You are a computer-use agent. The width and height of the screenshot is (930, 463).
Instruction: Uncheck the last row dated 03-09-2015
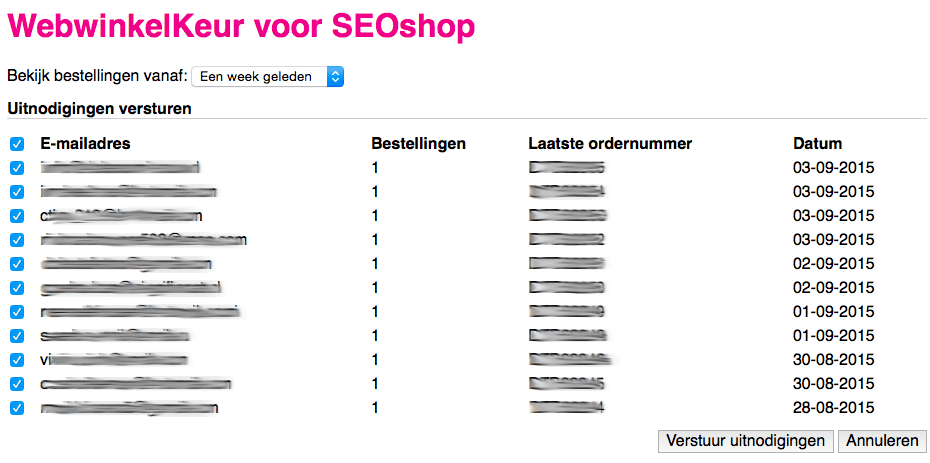[17, 240]
